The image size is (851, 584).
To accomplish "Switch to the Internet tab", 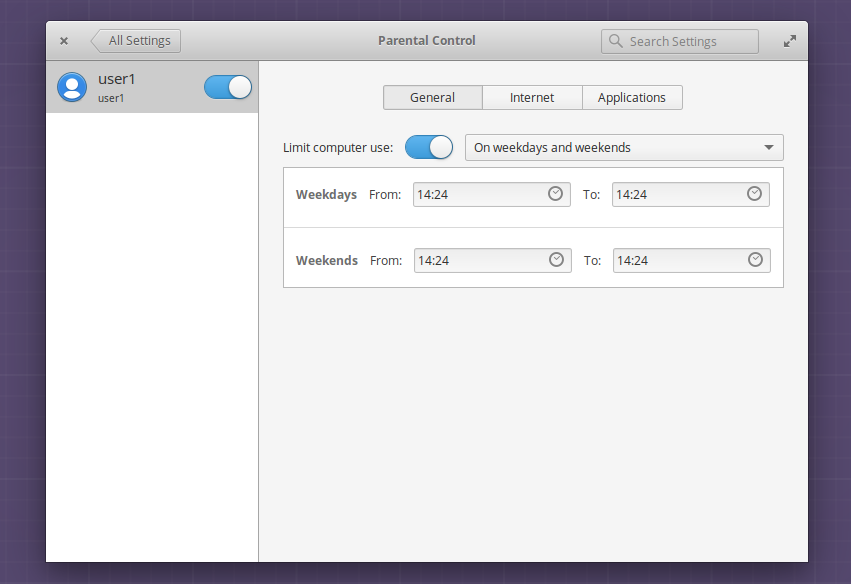I will coord(532,98).
